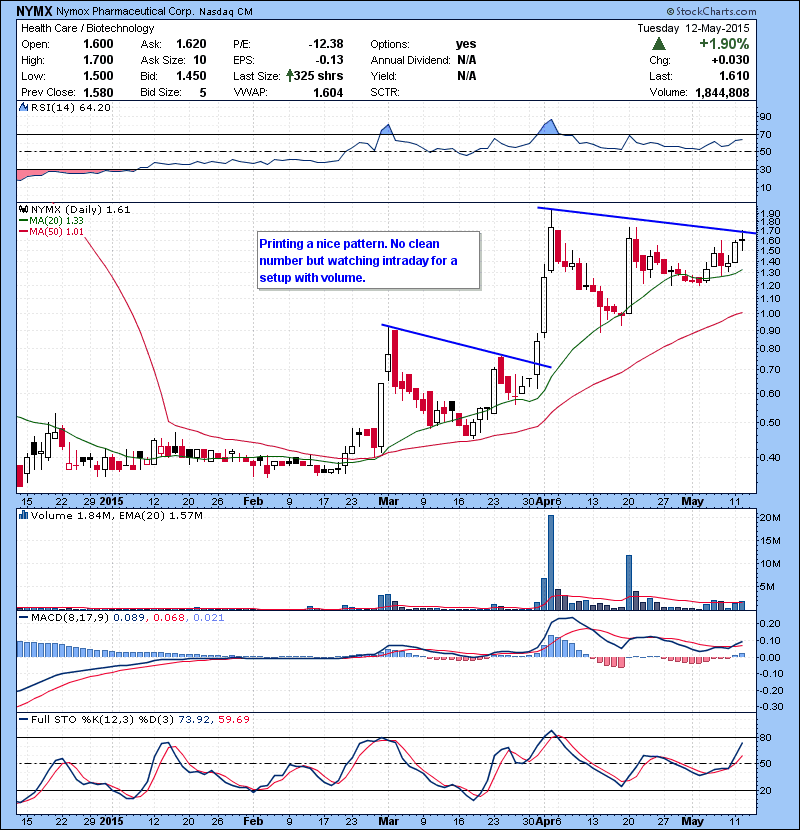Click the Bid value 1.450
Viewport: 800px width, 830px height.
(191, 76)
